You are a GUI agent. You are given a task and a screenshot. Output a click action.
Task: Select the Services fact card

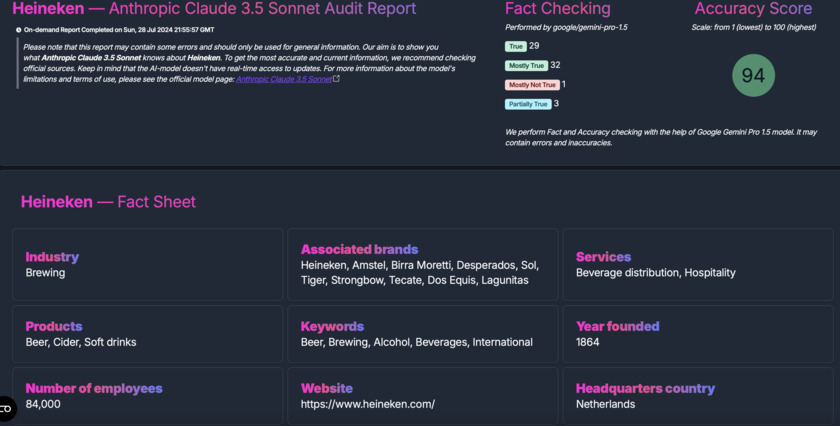[x=697, y=264]
